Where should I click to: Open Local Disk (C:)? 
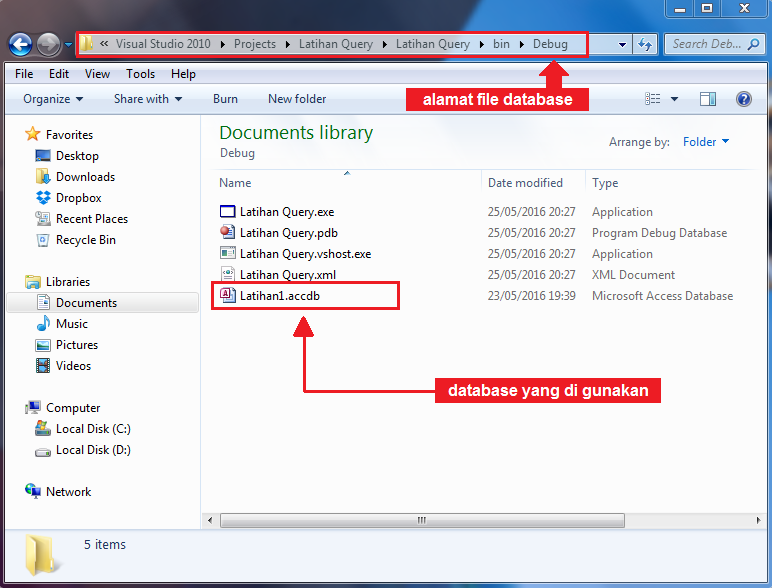pos(93,429)
